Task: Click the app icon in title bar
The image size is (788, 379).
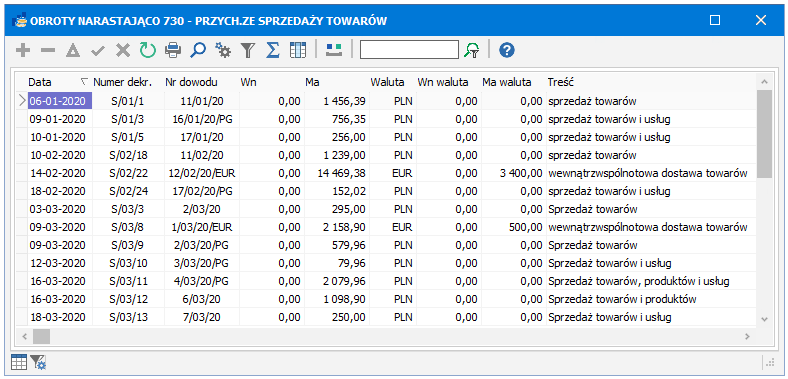Action: 20,21
